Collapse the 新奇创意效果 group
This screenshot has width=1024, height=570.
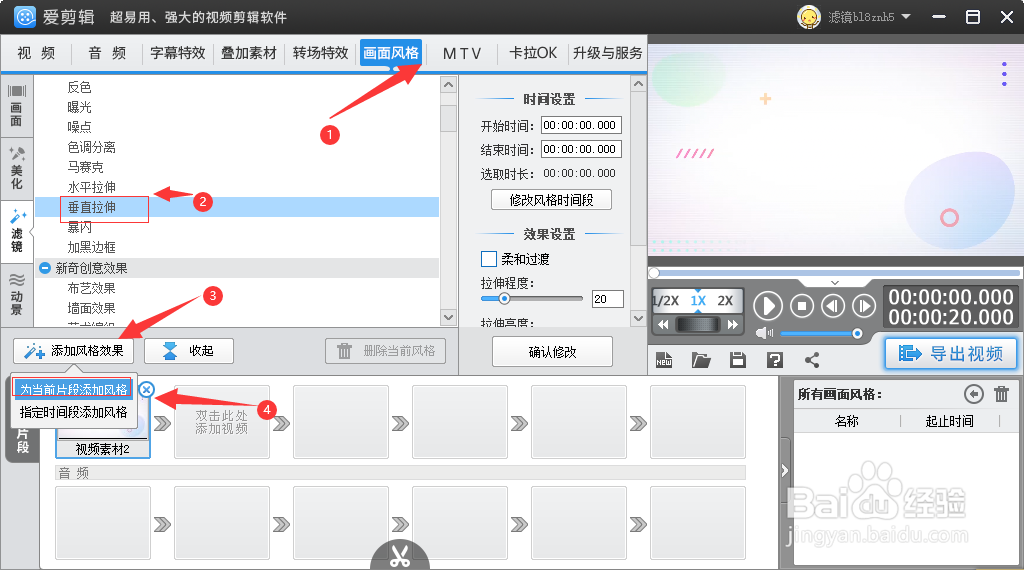pyautogui.click(x=45, y=268)
